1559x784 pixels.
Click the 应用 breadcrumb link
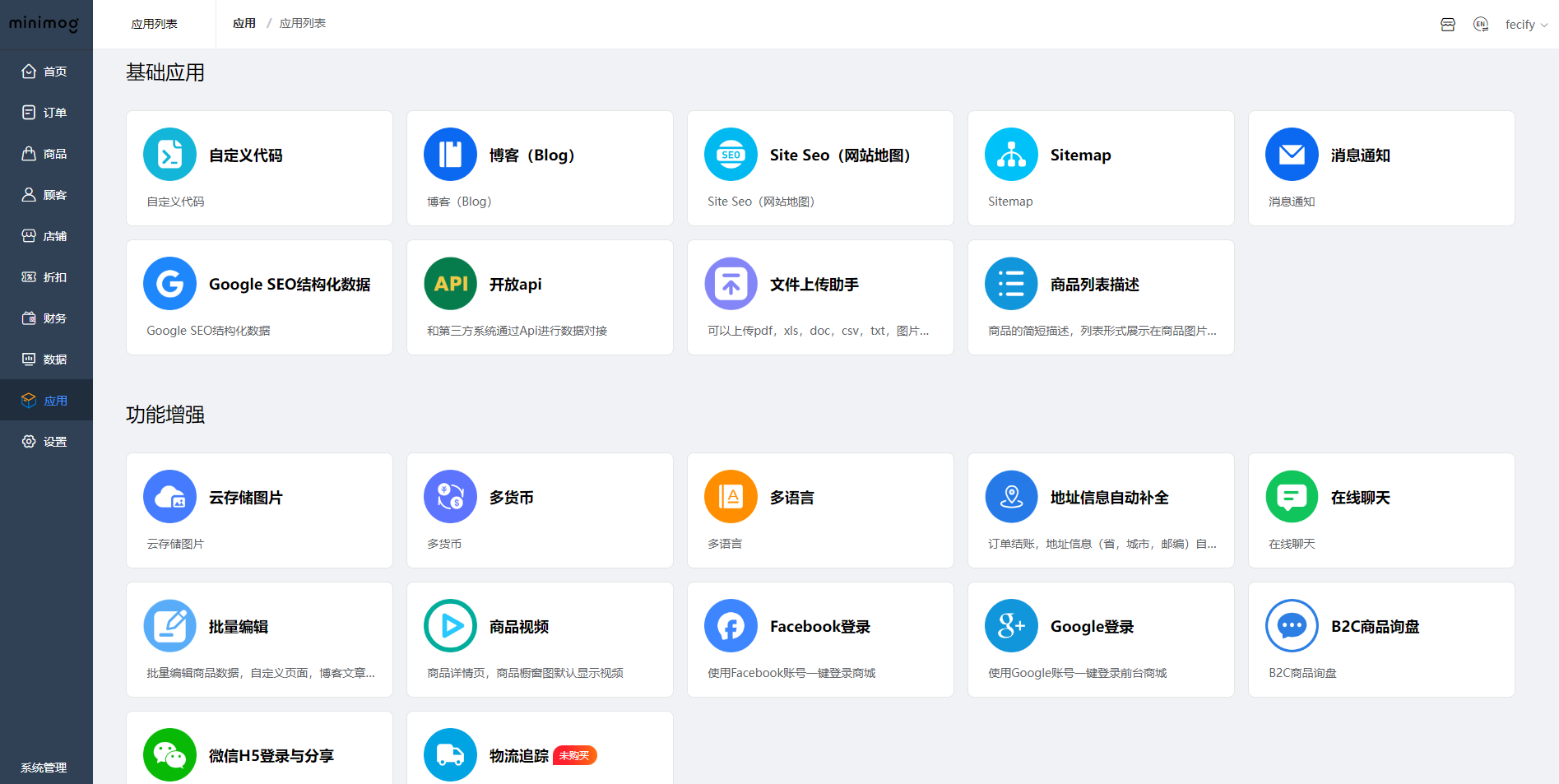coord(244,24)
